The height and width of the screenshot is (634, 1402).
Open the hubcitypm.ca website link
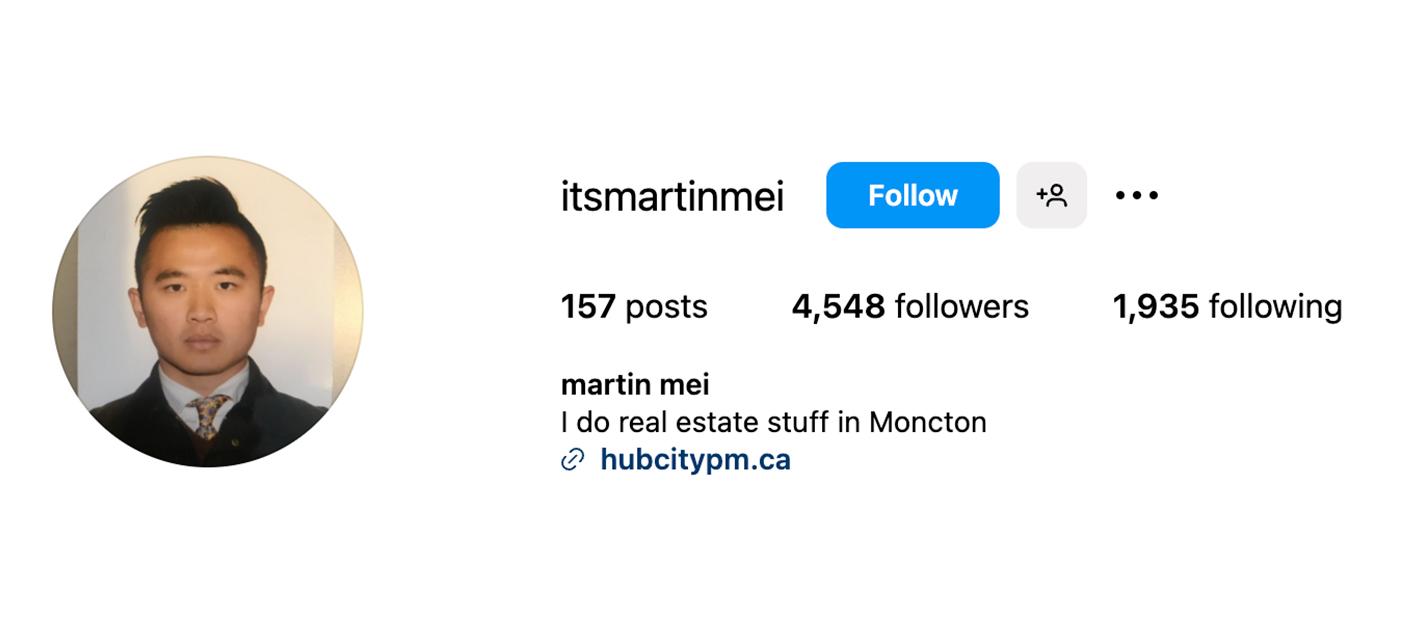[695, 460]
